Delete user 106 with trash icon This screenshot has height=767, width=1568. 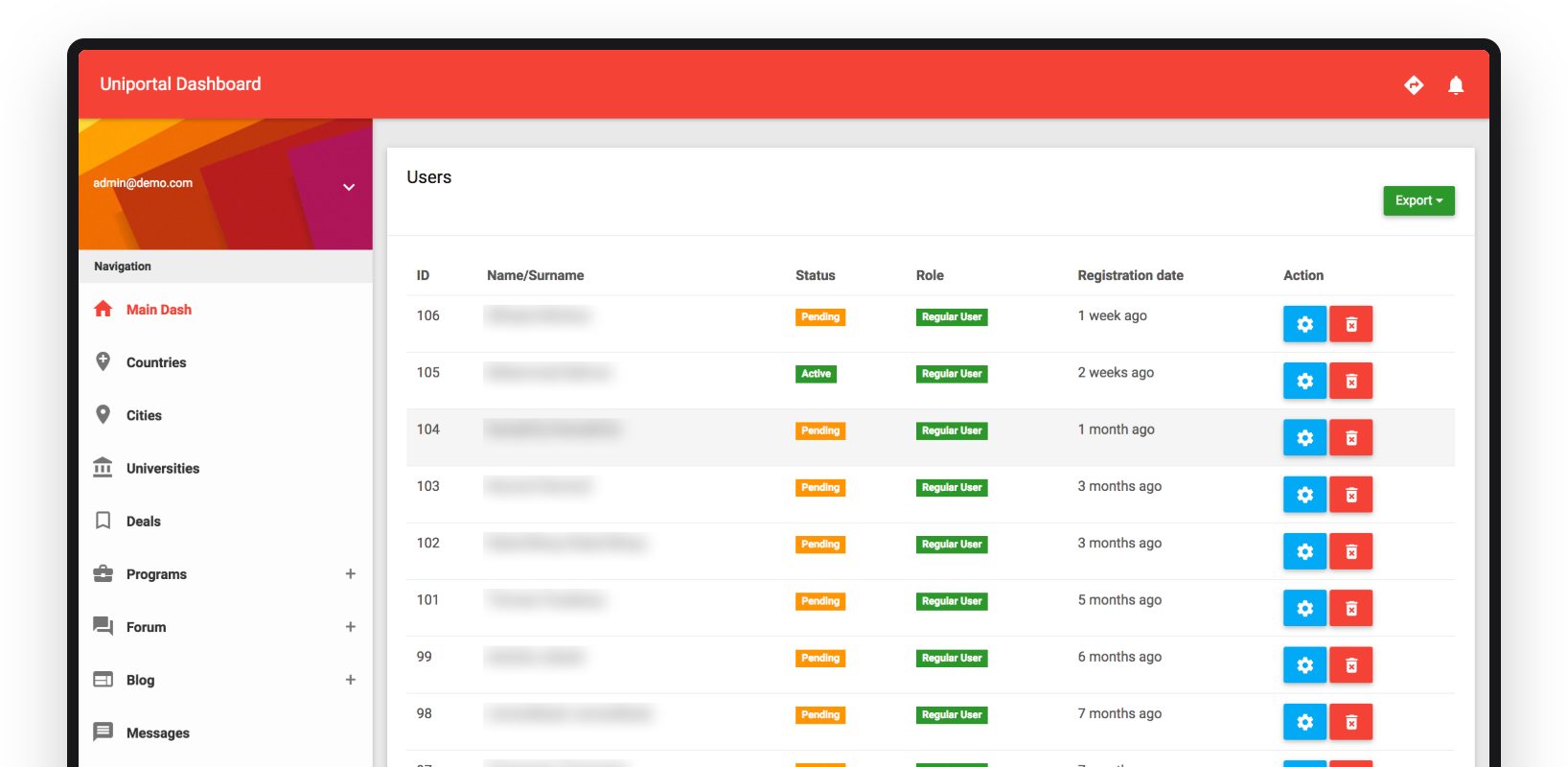click(1351, 324)
